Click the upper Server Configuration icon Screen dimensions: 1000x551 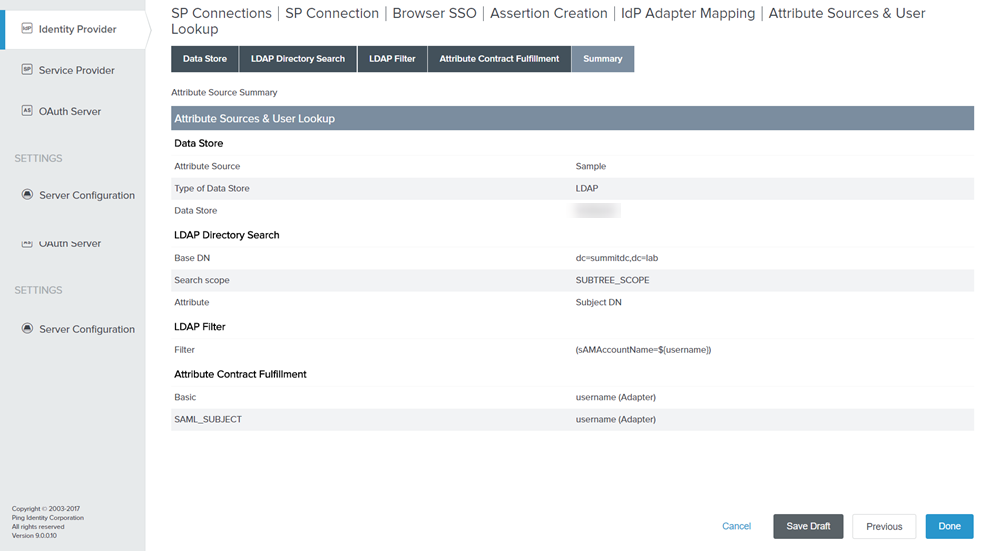(27, 195)
